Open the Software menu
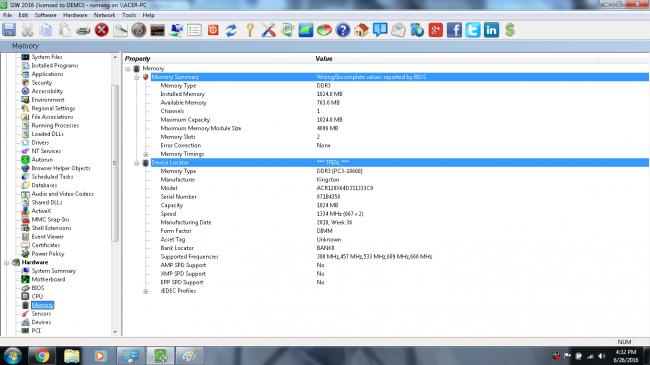 (x=45, y=15)
